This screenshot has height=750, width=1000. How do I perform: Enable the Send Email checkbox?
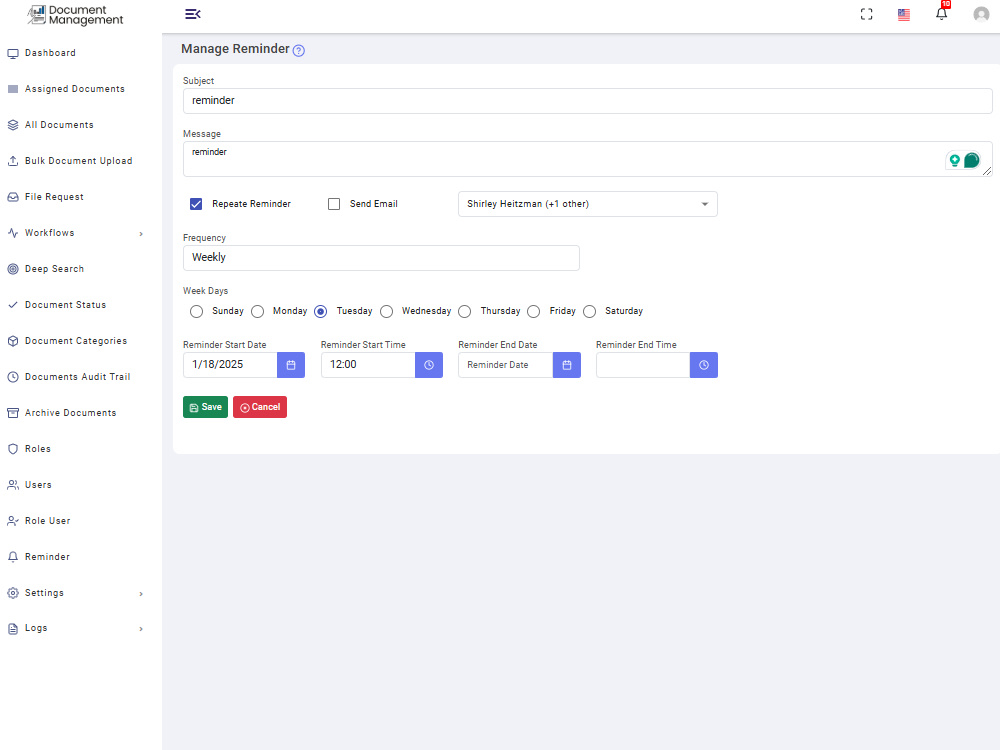click(x=334, y=204)
